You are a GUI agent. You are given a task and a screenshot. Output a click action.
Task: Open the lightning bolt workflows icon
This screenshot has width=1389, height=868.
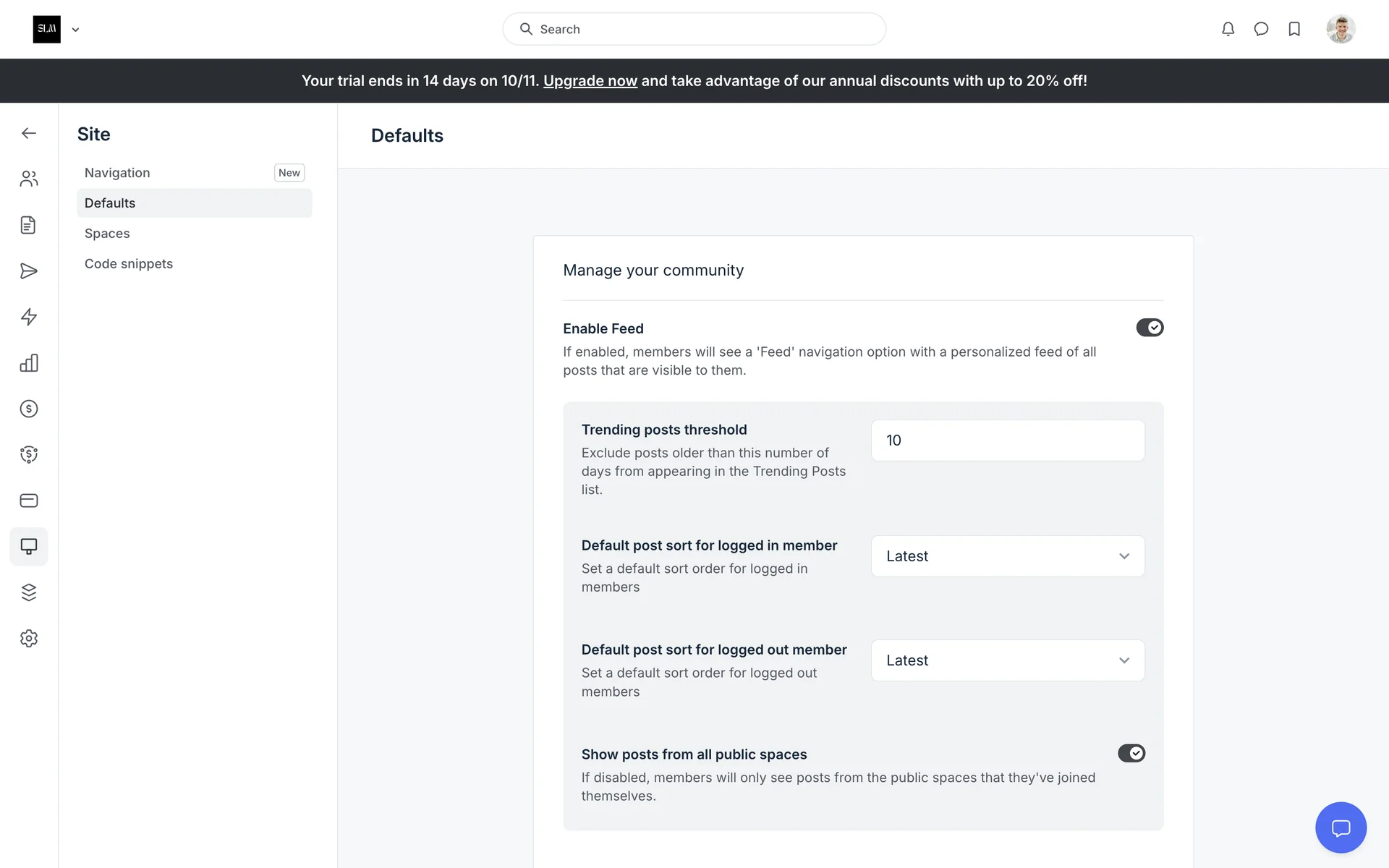[29, 317]
